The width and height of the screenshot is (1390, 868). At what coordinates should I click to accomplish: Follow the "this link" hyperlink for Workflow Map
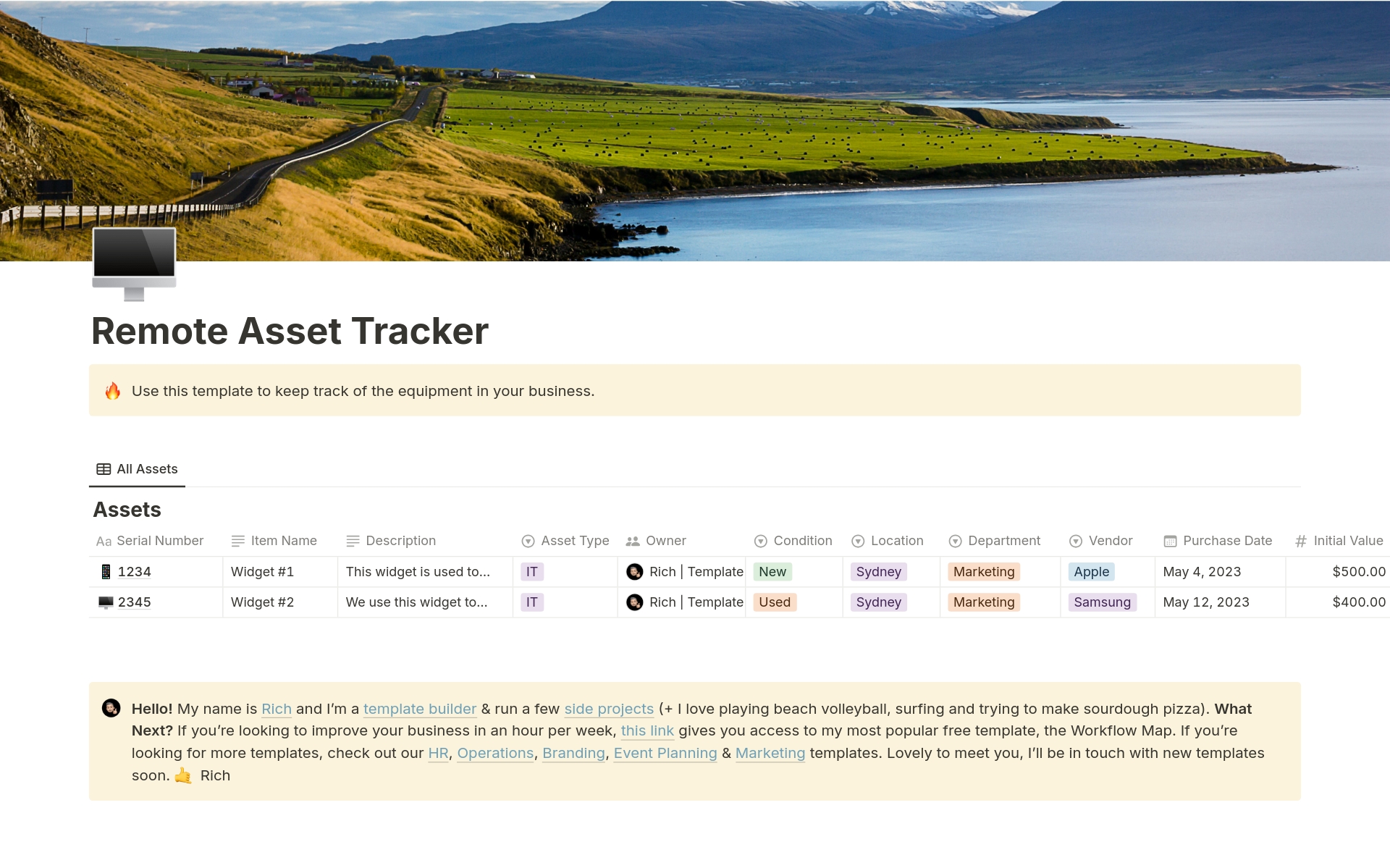(x=647, y=730)
